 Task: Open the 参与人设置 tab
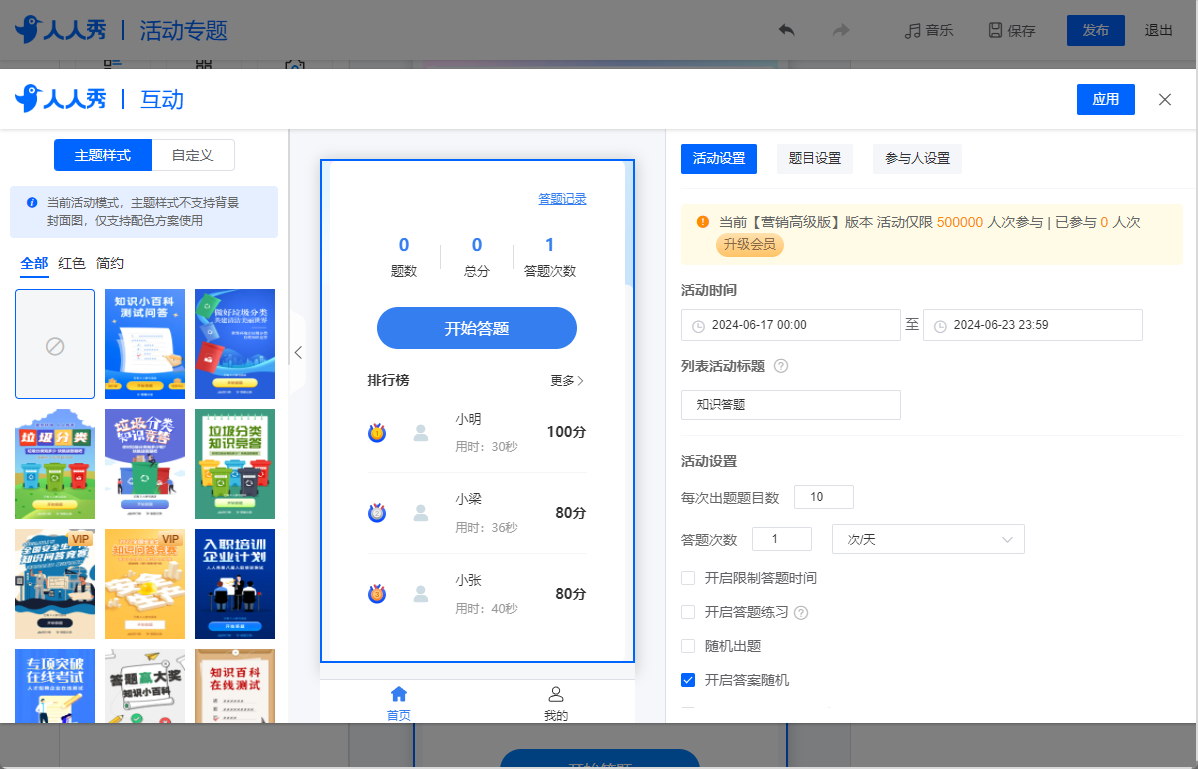pyautogui.click(x=918, y=159)
